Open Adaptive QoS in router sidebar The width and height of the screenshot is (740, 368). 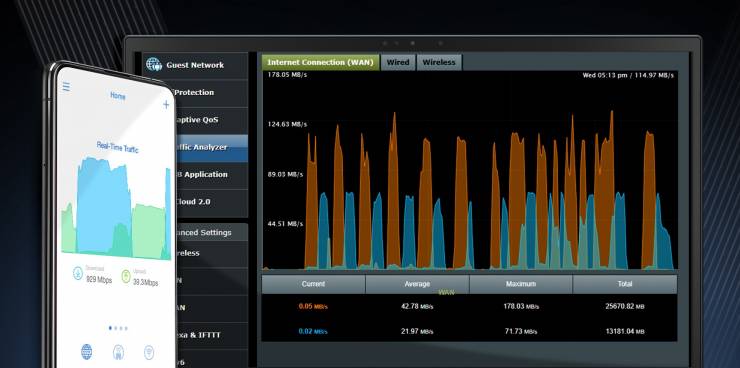[211, 120]
